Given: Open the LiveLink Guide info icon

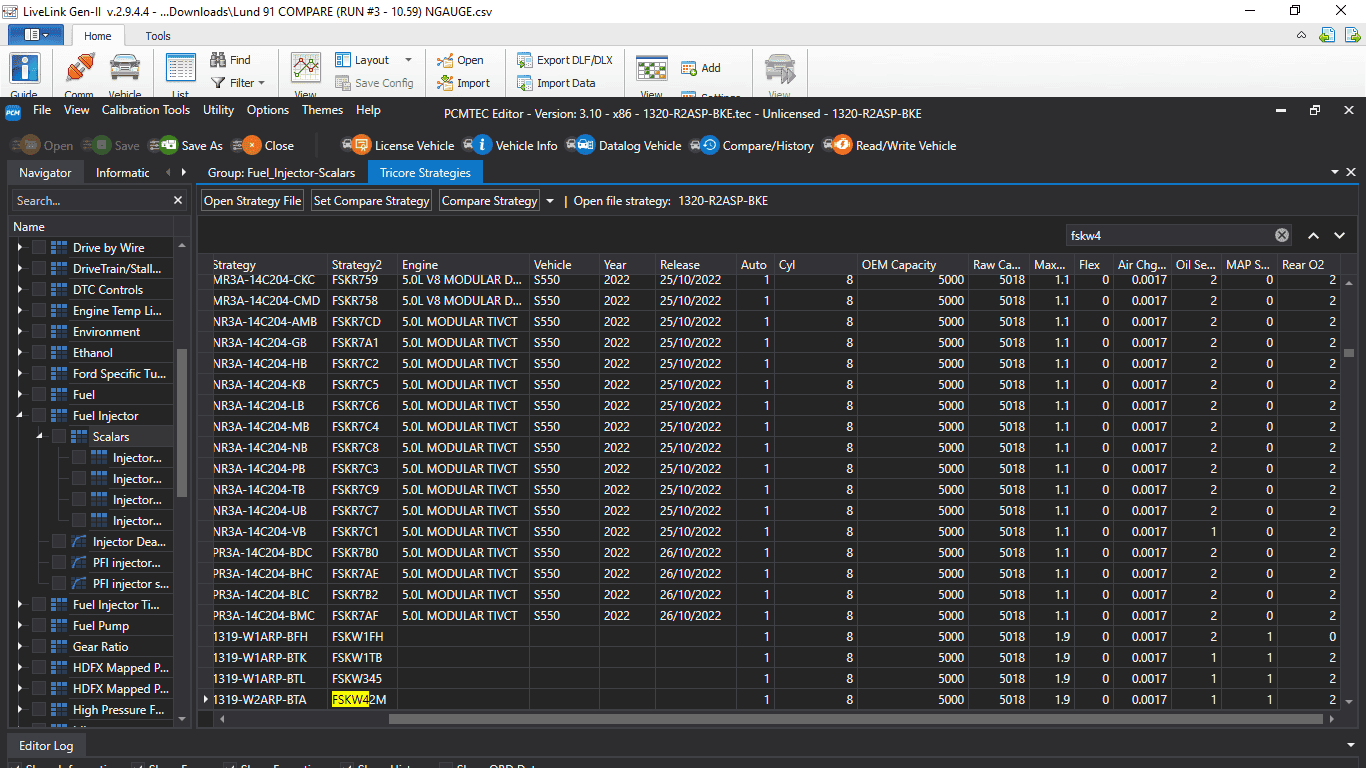Looking at the screenshot, I should point(24,68).
